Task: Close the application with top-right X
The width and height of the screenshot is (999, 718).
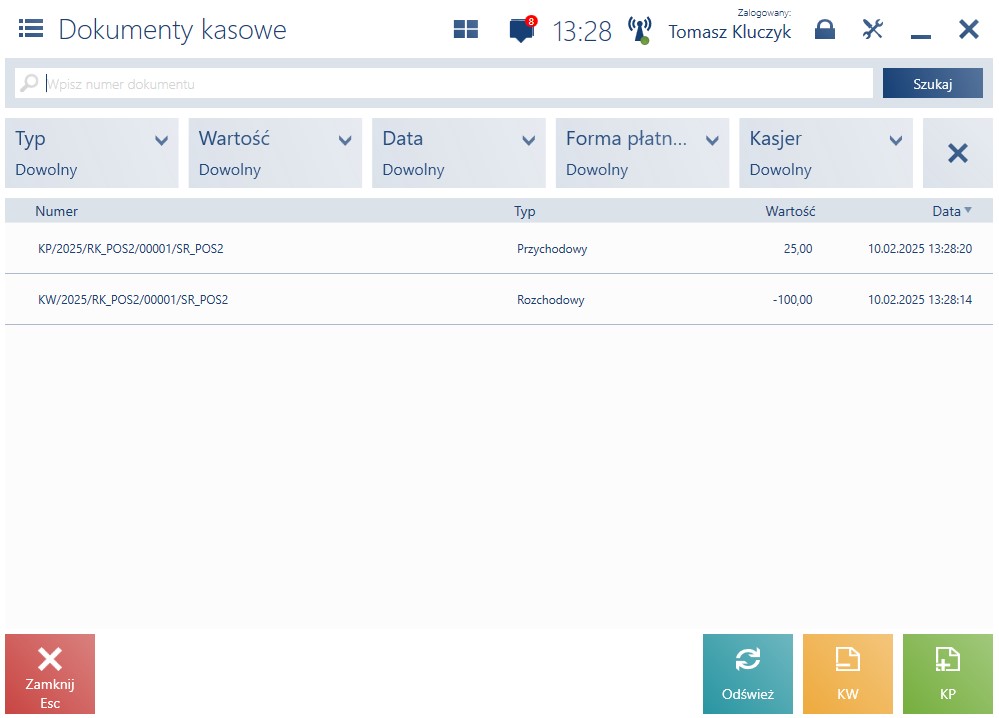Action: tap(968, 29)
